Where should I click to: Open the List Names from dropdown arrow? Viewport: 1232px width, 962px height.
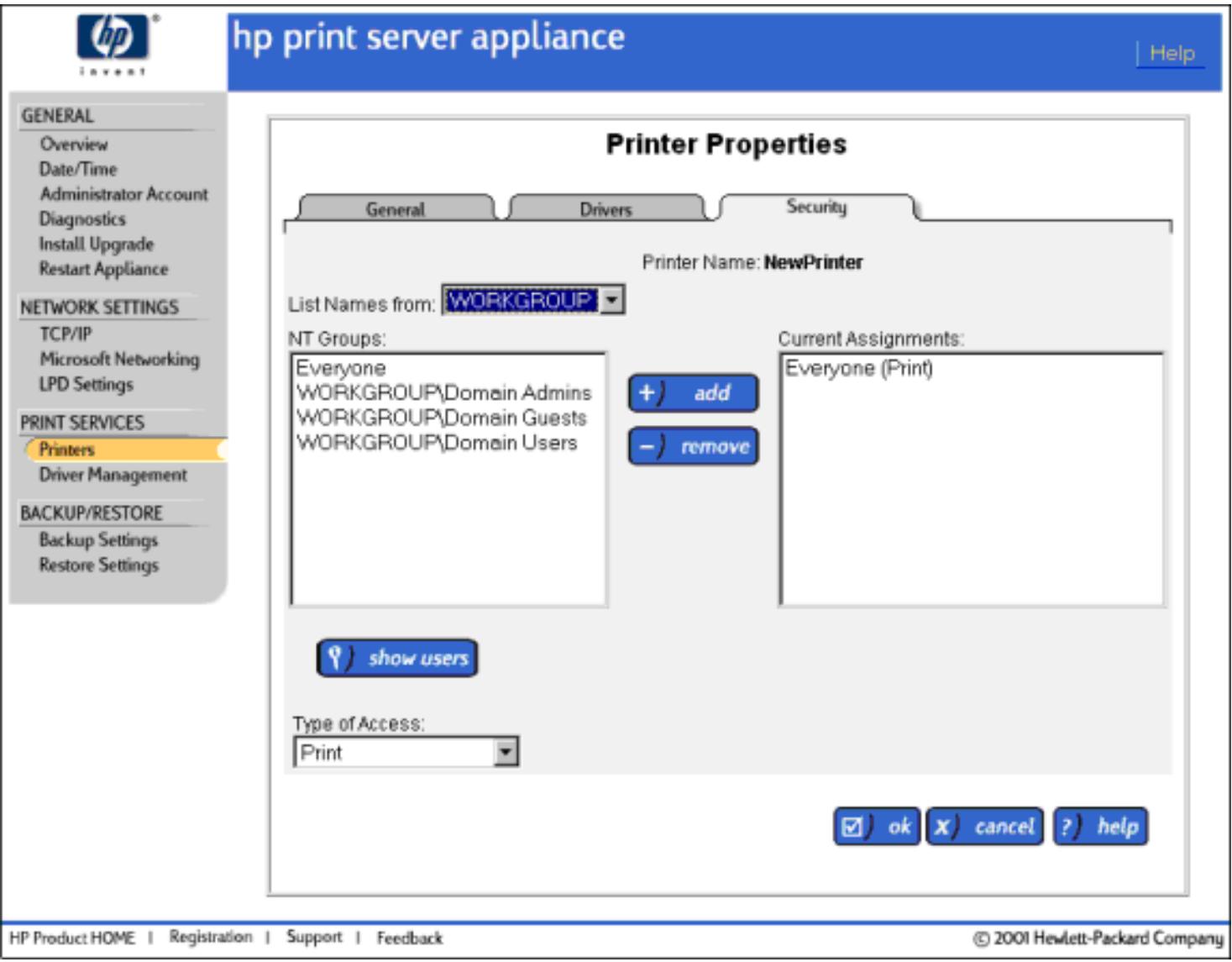(x=613, y=300)
